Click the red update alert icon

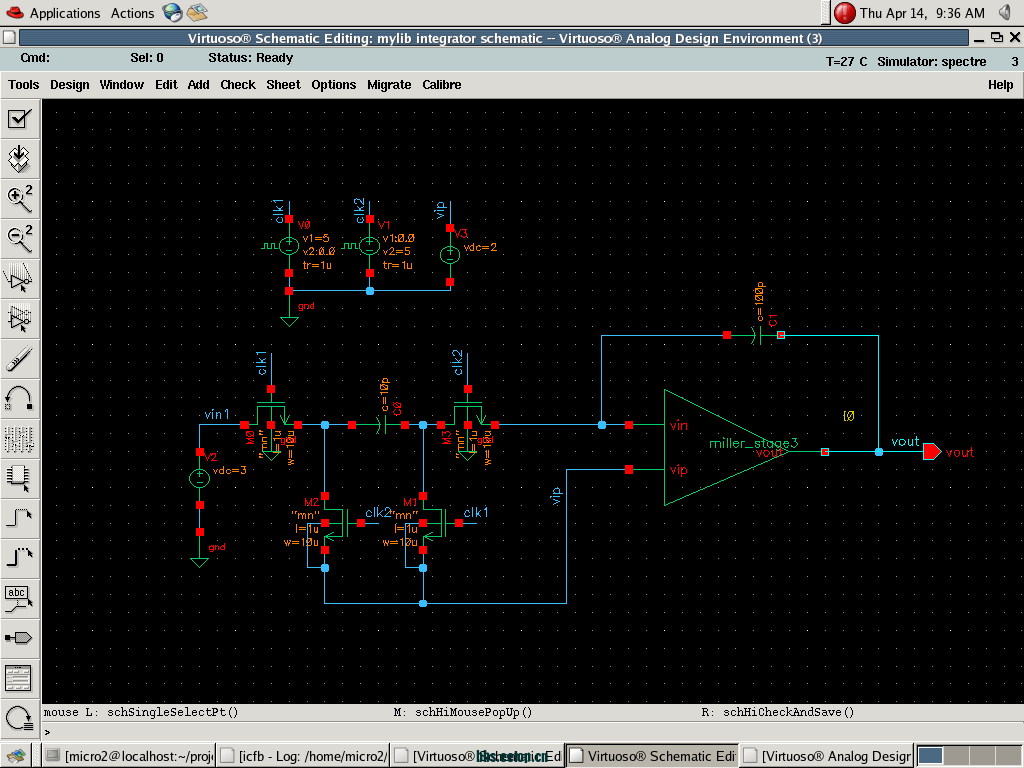click(x=844, y=12)
